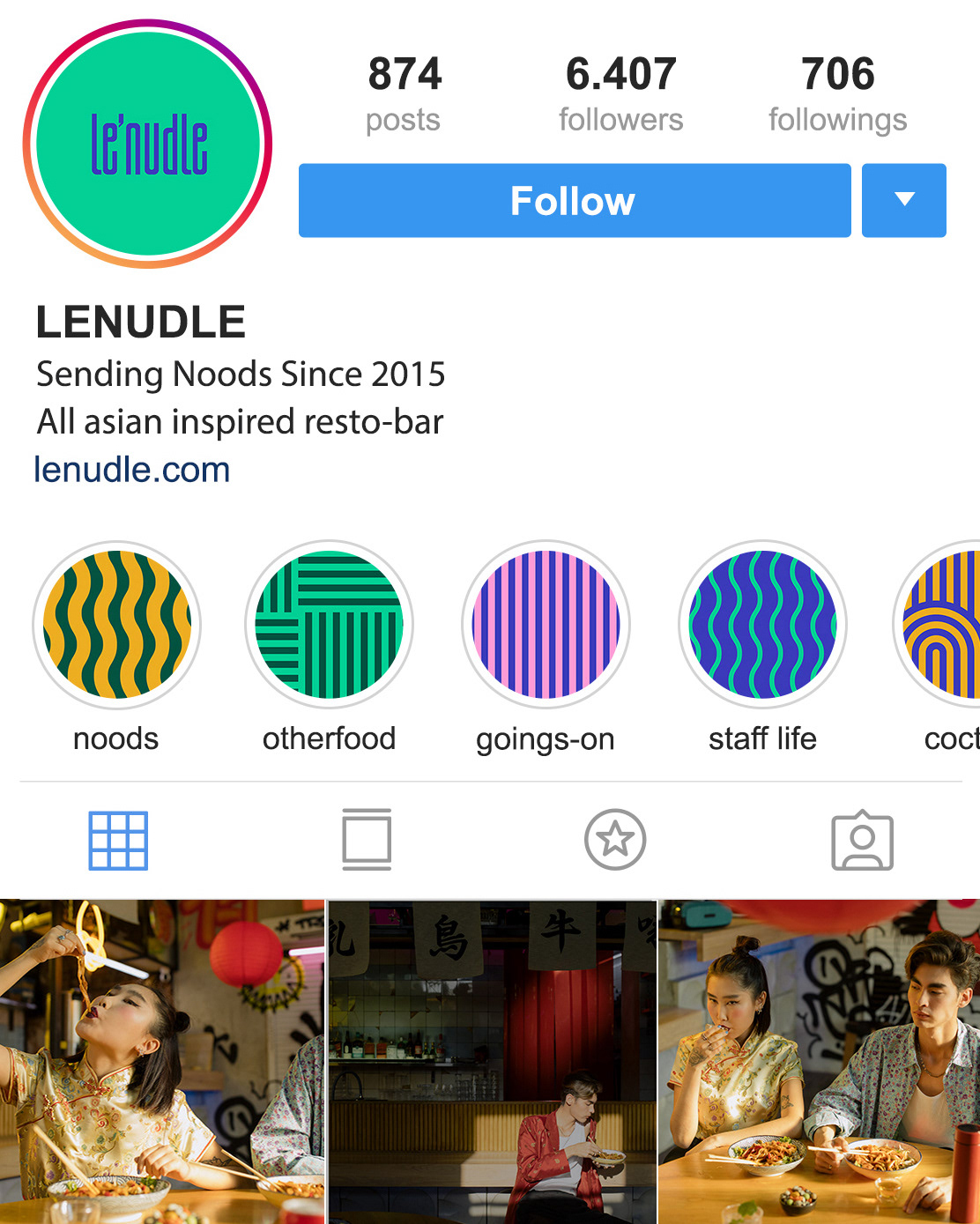View the 874 posts count
This screenshot has height=1224, width=980.
coord(404,93)
